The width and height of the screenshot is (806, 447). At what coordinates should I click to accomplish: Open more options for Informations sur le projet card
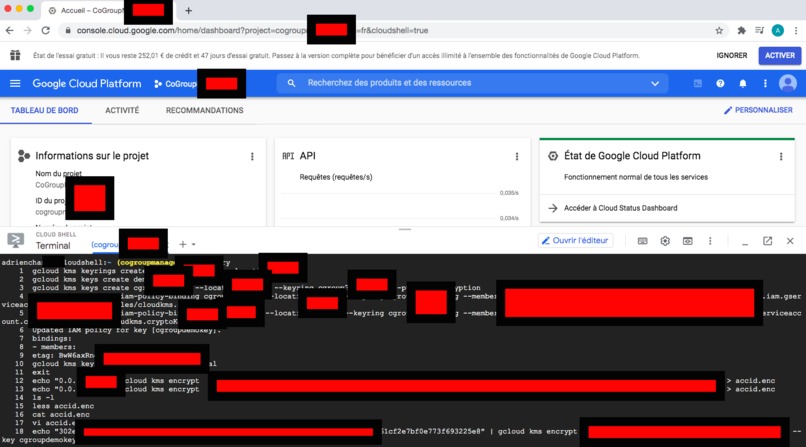(252, 156)
